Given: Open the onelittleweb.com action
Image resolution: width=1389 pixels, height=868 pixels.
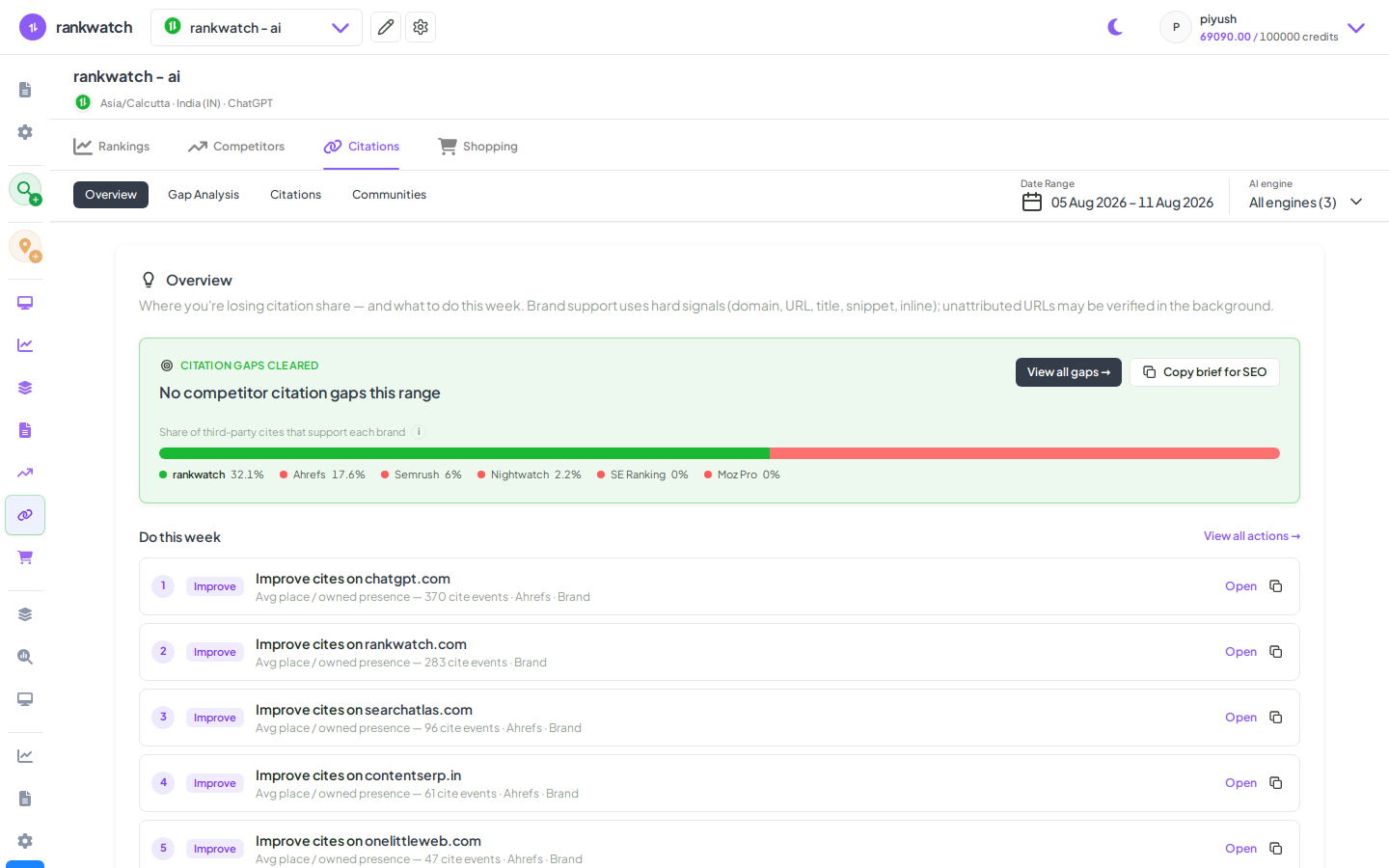Looking at the screenshot, I should 1240,849.
